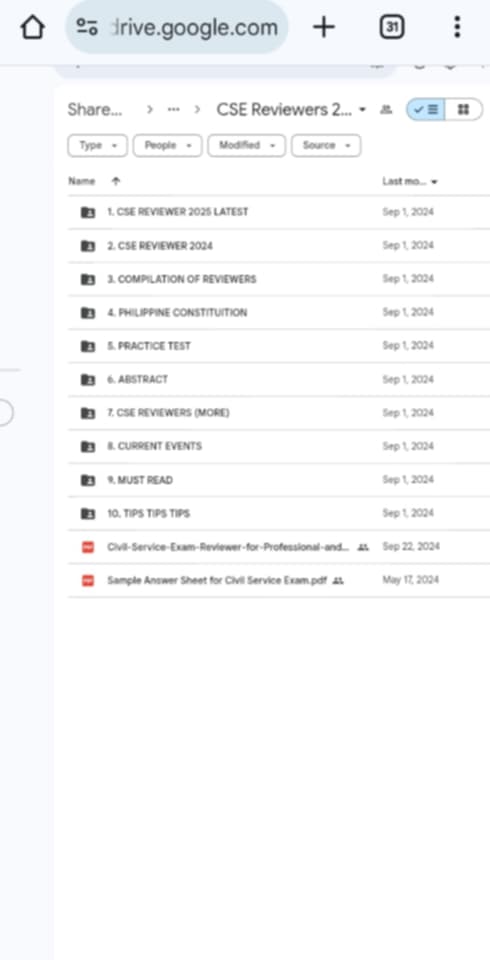Open the Last modified column sort menu
Screen dimensions: 490x960
410,181
